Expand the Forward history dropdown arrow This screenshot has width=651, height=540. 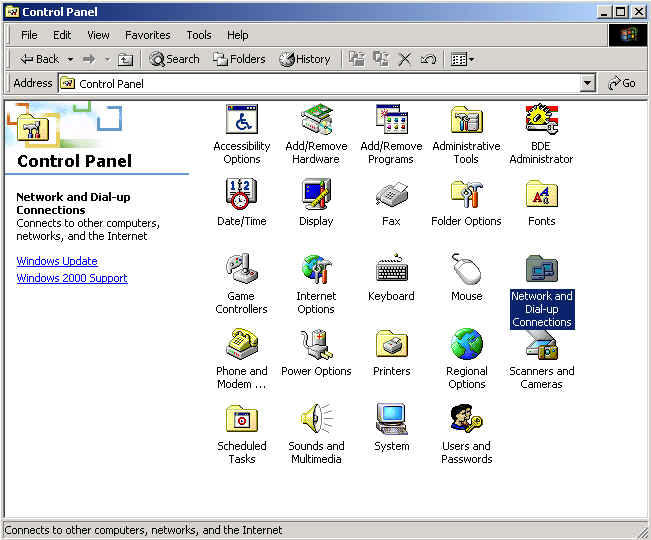(107, 60)
